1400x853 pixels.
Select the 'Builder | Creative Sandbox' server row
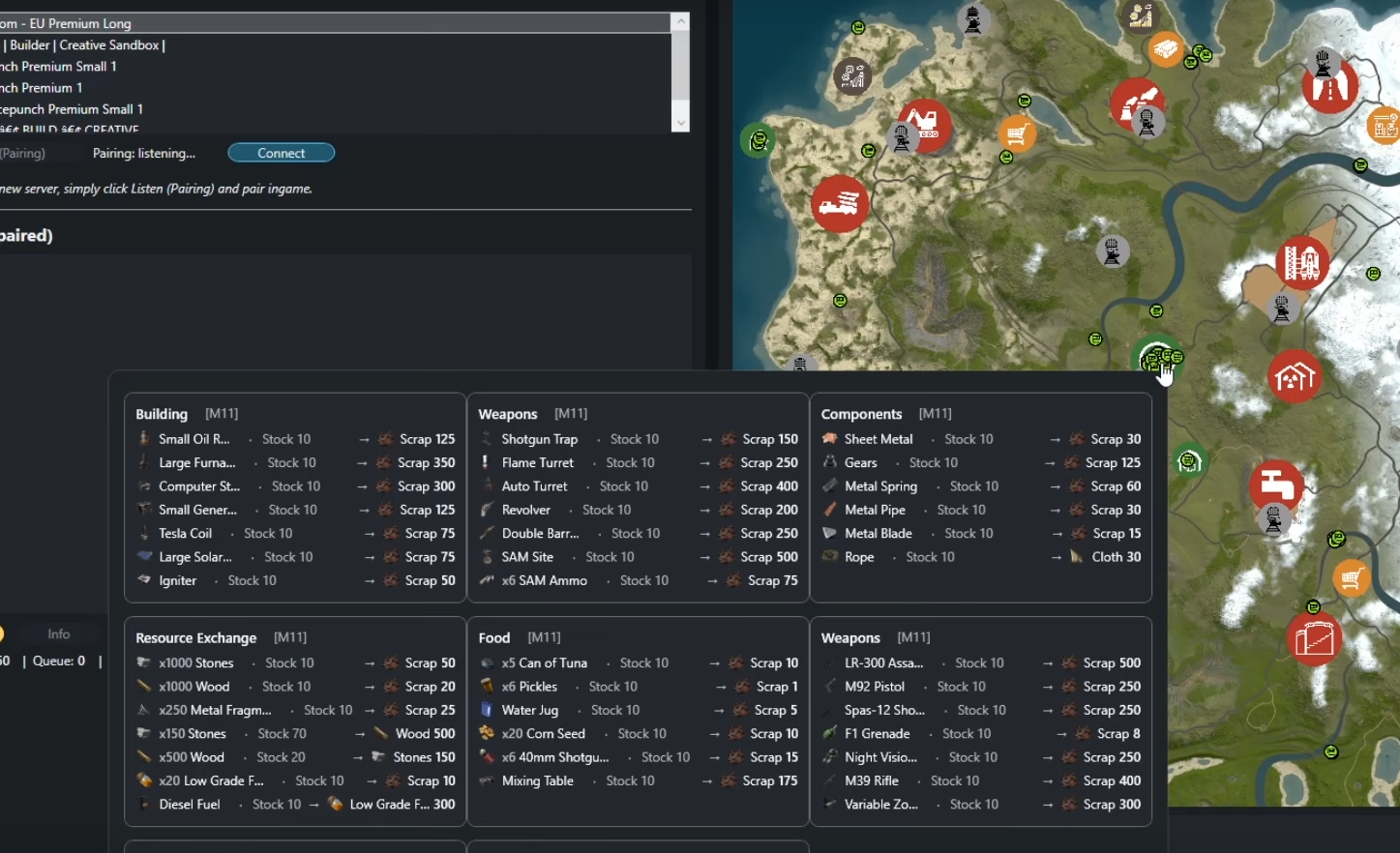[335, 44]
